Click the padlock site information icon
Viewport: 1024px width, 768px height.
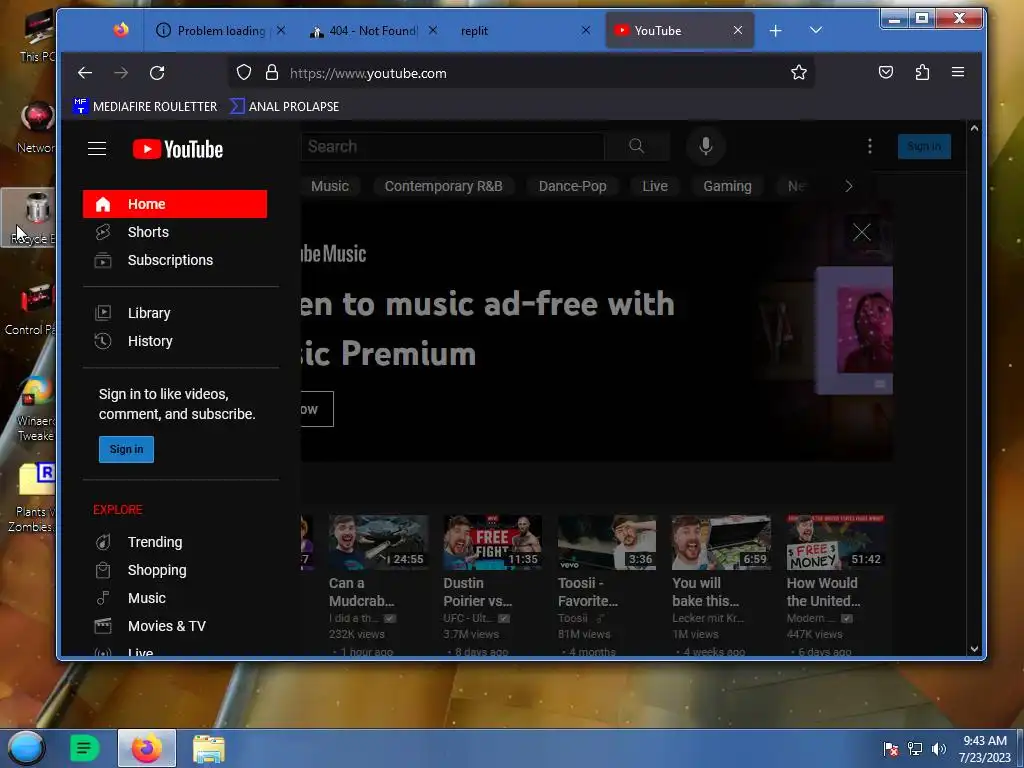(272, 72)
